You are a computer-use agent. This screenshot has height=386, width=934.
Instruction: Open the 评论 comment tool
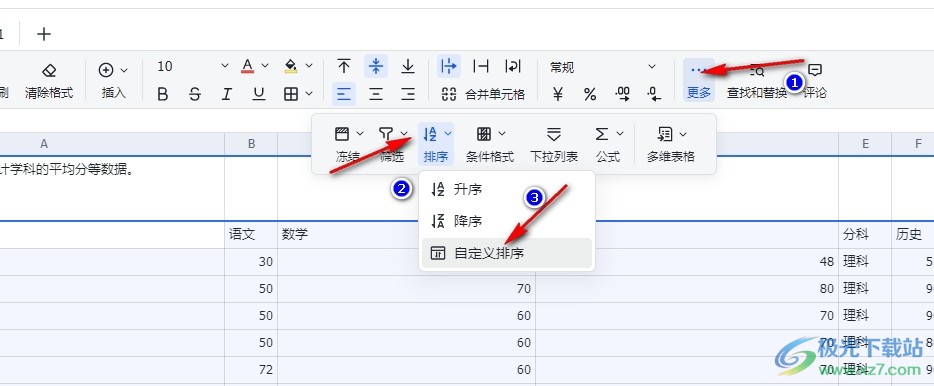point(815,81)
